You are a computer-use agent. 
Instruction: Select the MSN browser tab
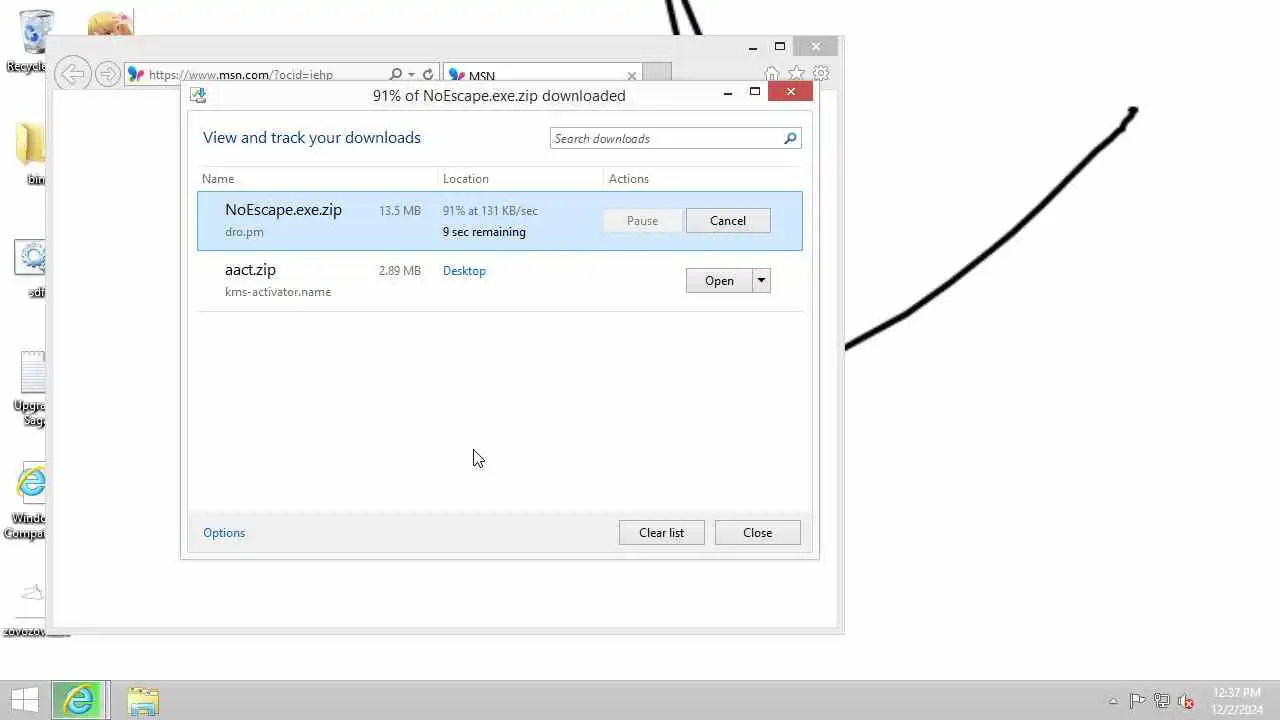point(541,75)
